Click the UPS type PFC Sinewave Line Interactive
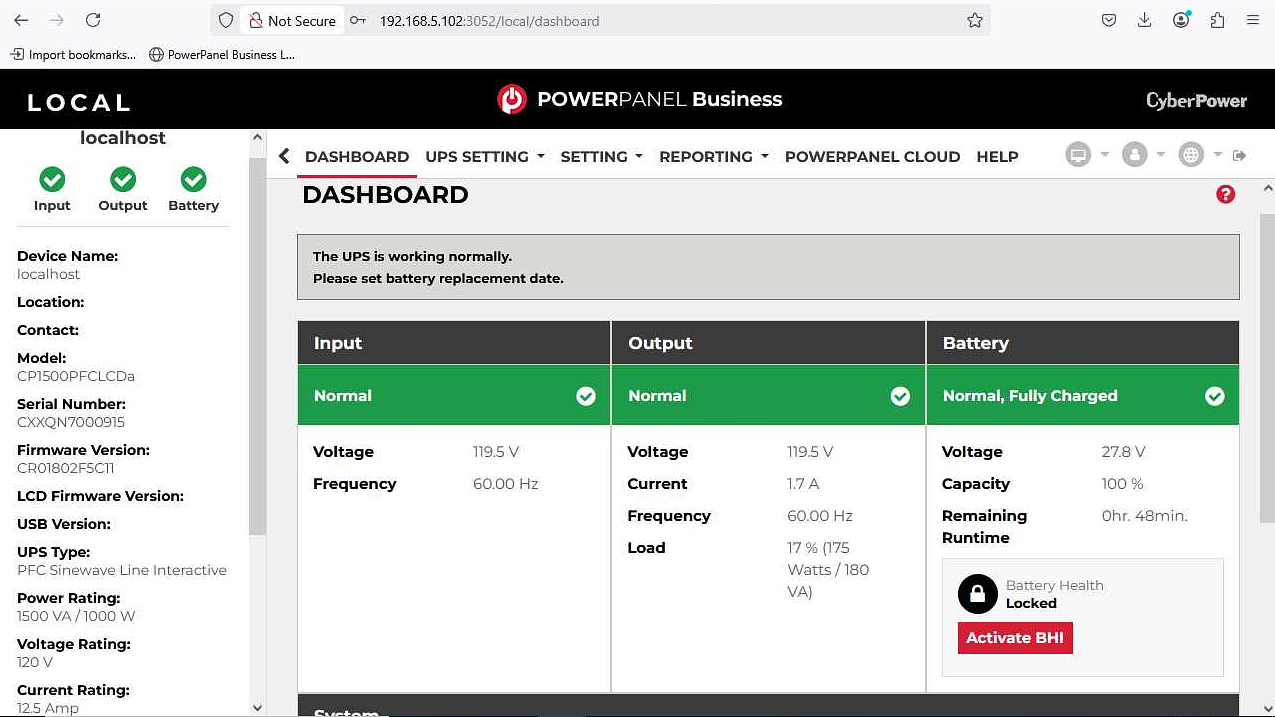Viewport: 1275px width, 717px height. point(122,570)
